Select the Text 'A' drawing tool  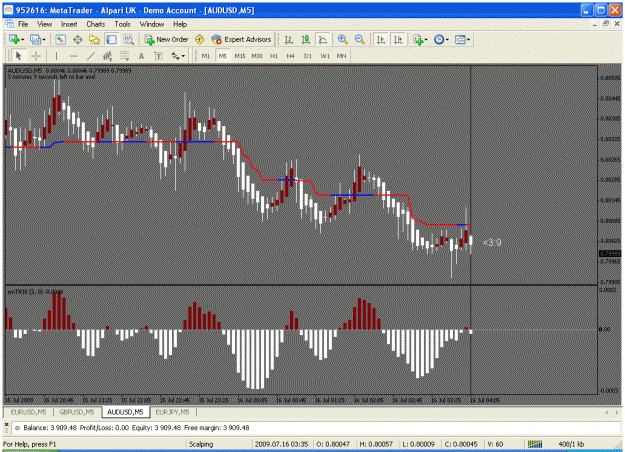[141, 56]
